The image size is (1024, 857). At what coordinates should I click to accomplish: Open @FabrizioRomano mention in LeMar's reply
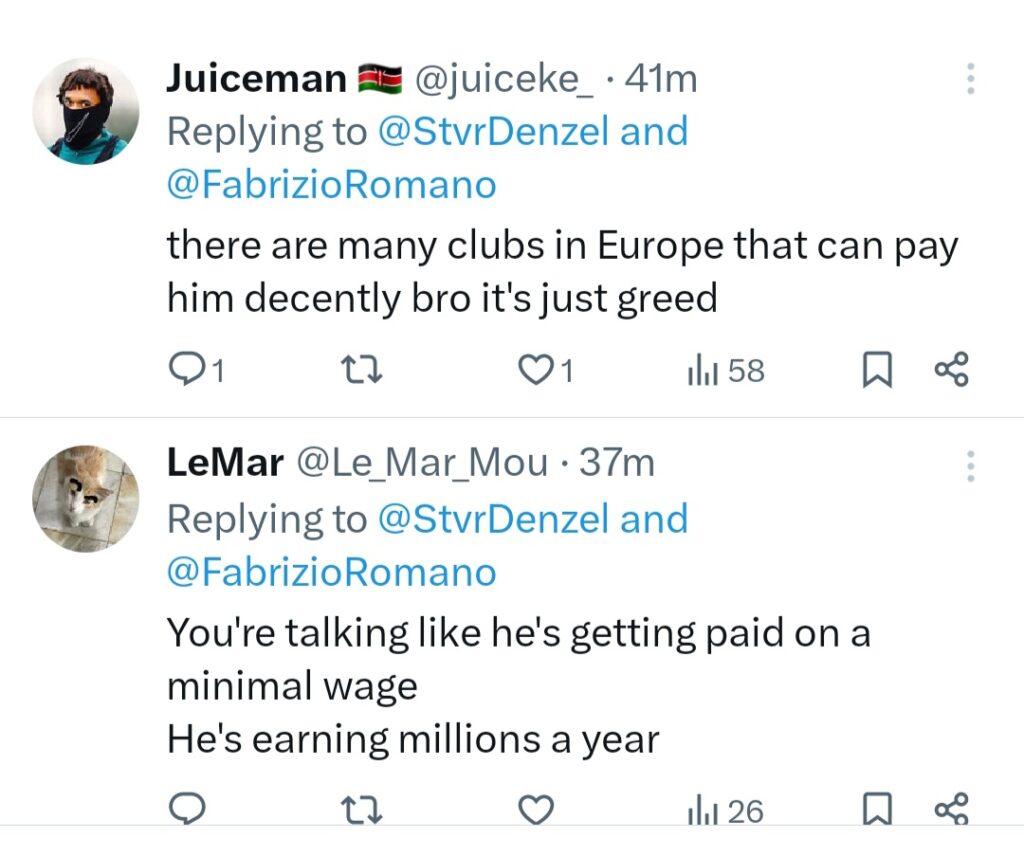331,573
